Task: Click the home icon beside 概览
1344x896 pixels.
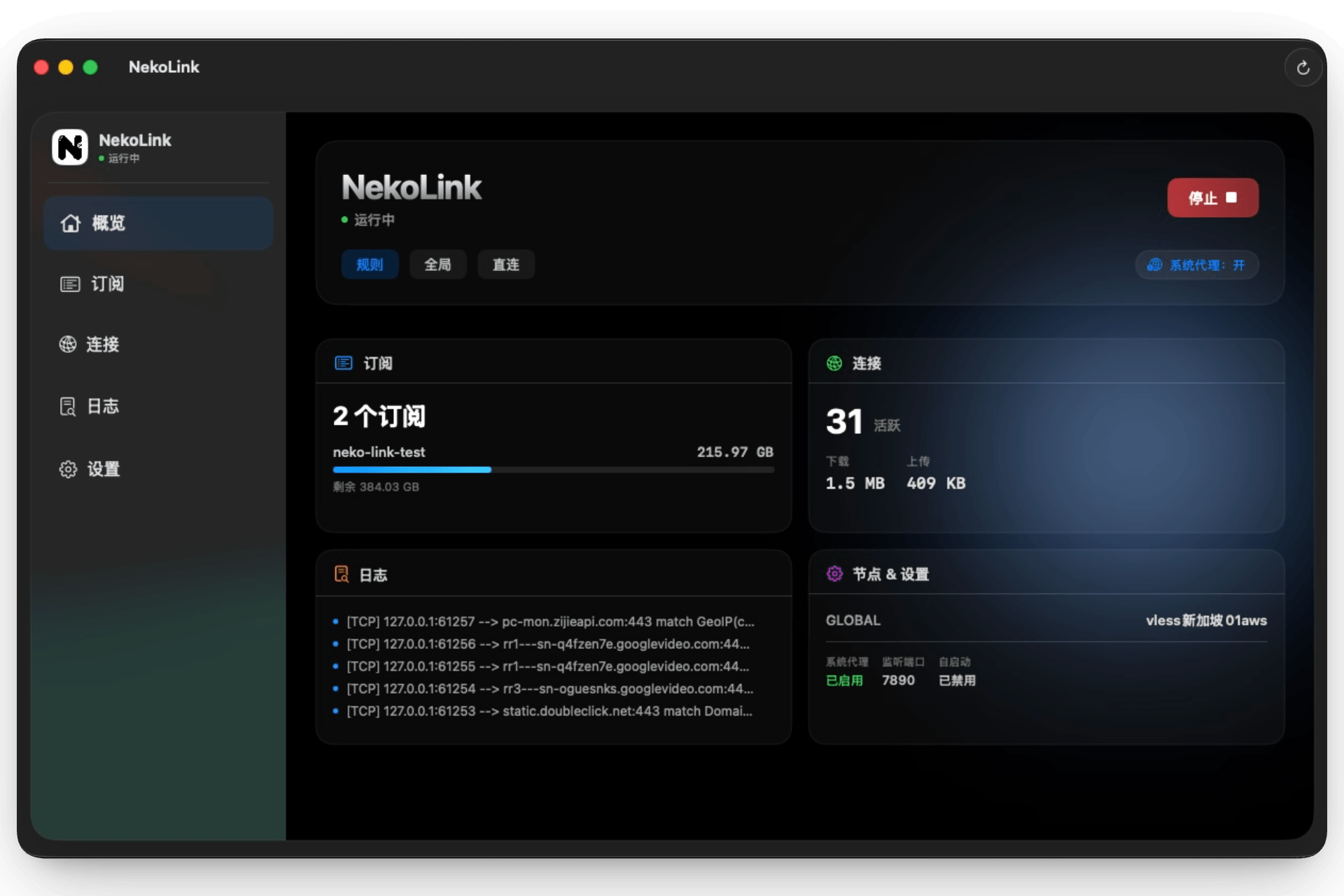Action: click(x=70, y=223)
